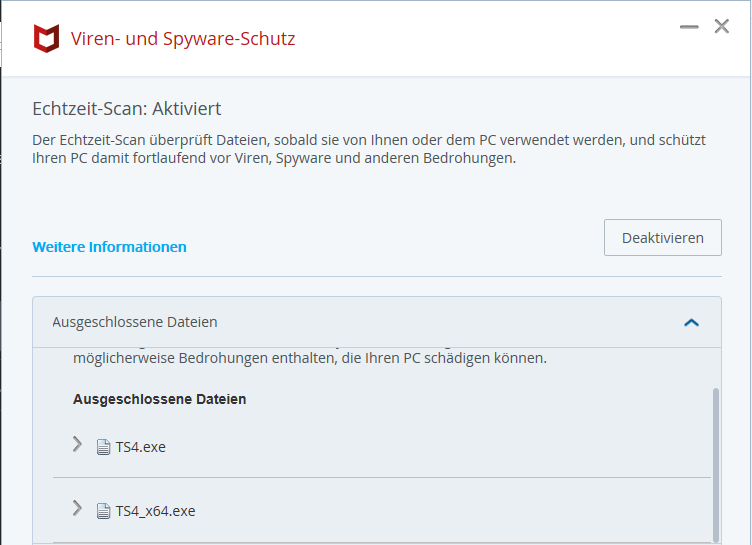This screenshot has height=545, width=752.
Task: Select the TS4.exe file name
Action: click(x=141, y=447)
